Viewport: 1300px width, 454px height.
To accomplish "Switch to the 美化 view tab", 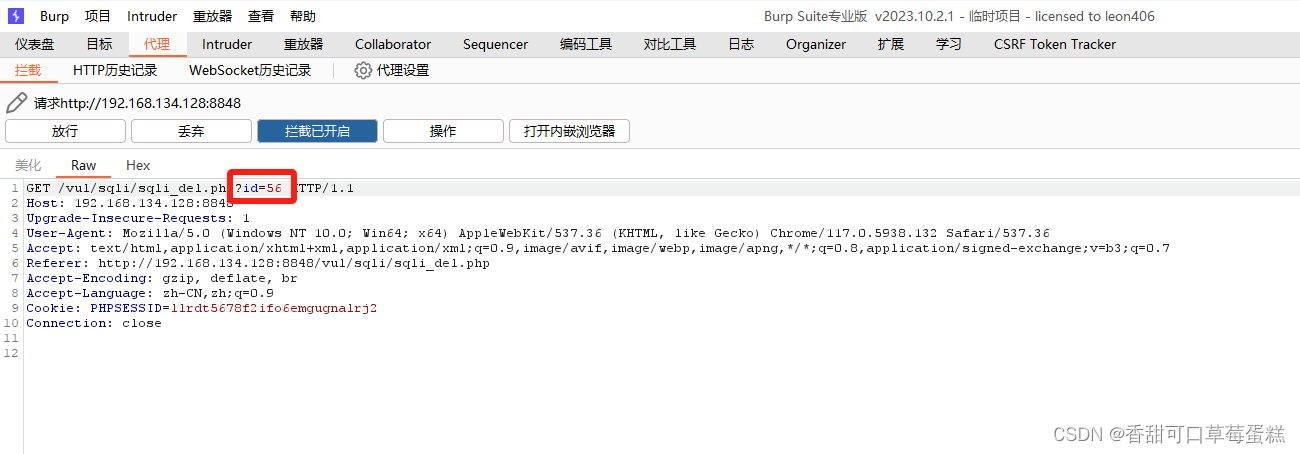I will (28, 165).
